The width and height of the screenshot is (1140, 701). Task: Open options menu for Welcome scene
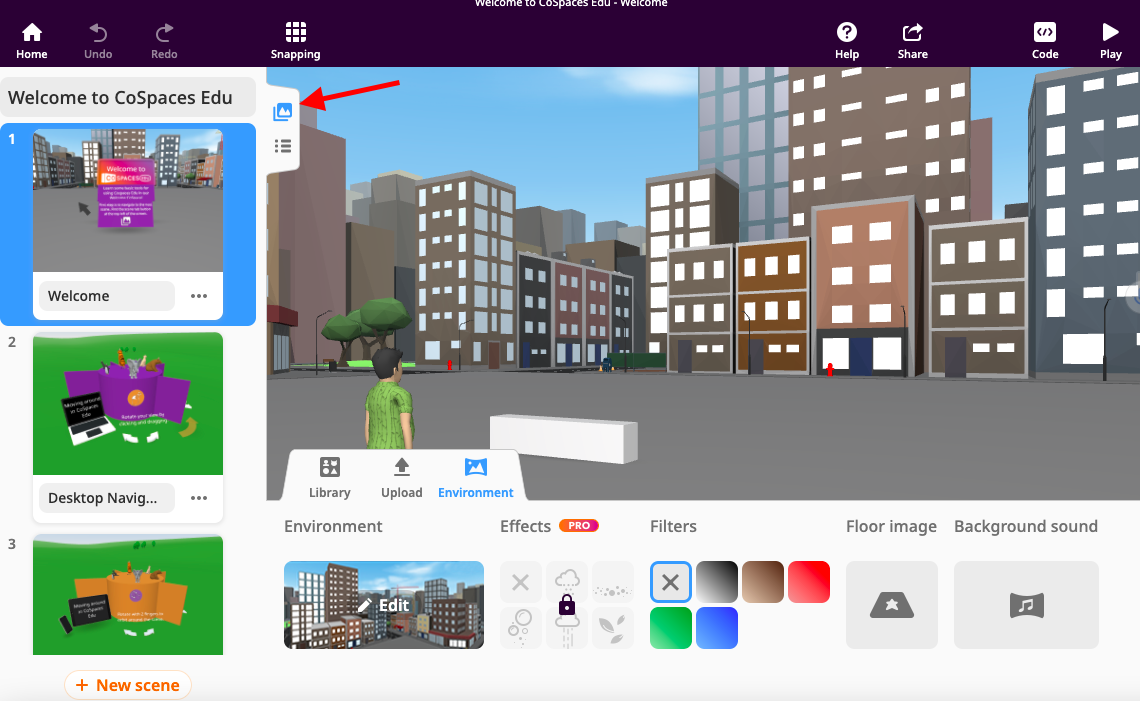(199, 296)
